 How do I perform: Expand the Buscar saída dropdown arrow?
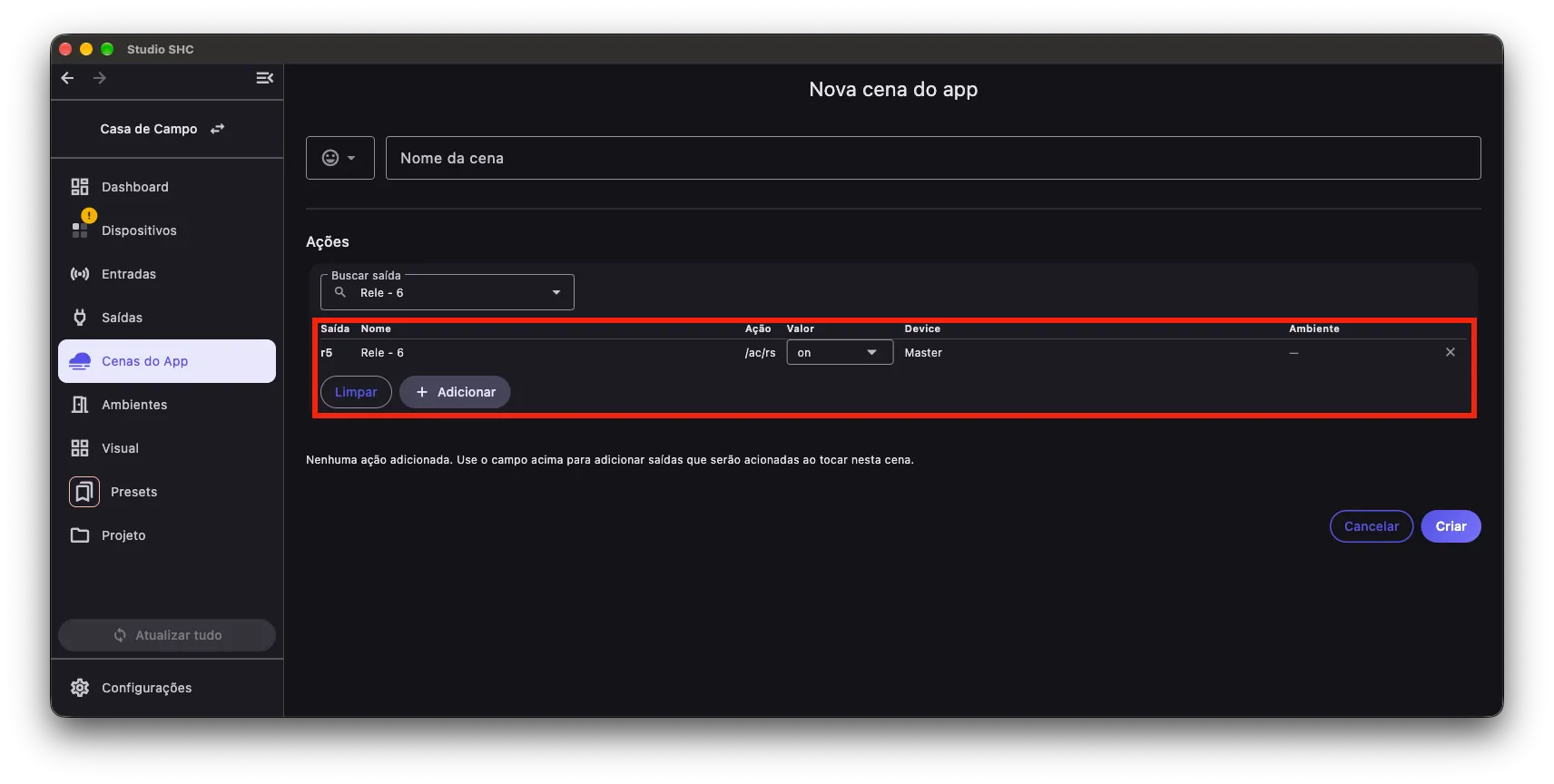556,292
